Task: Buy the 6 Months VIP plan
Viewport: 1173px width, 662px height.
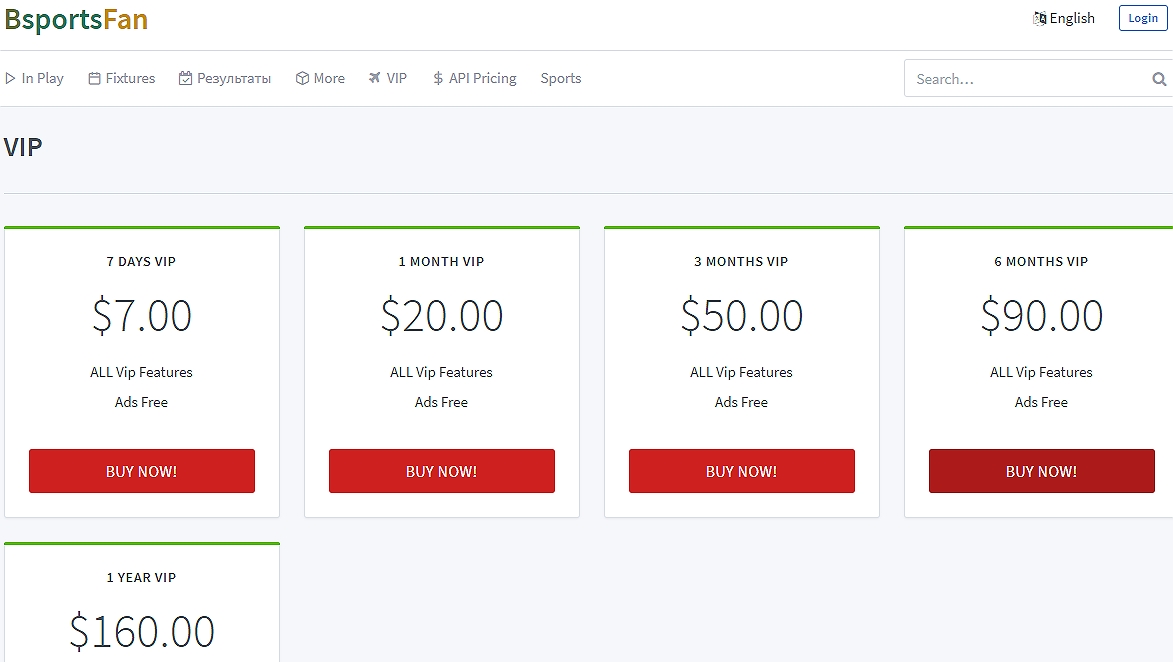Action: coord(1041,471)
